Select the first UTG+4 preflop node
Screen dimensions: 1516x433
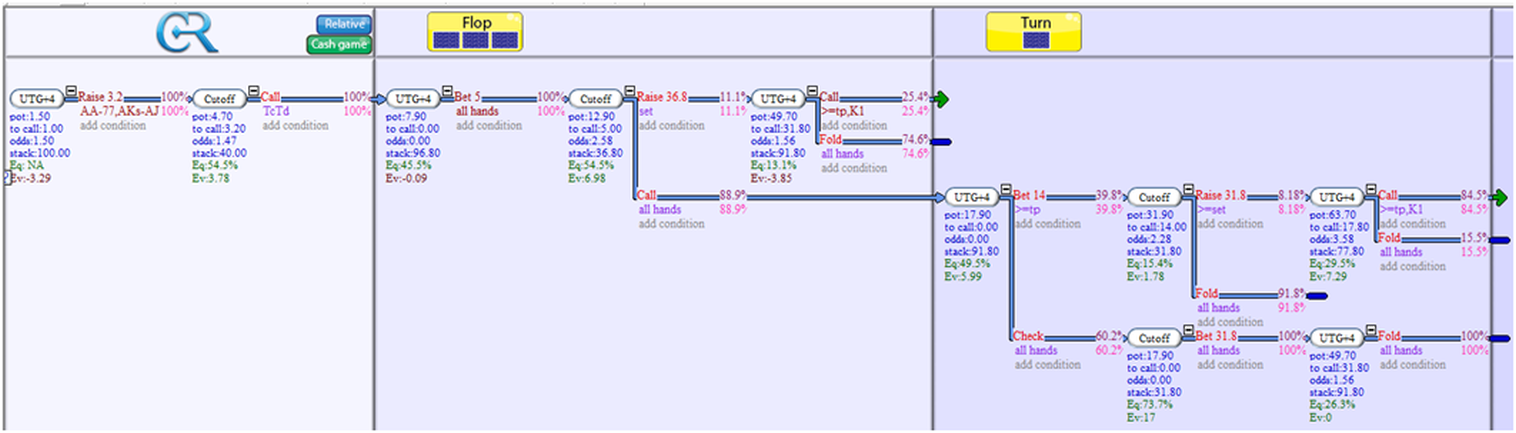click(37, 99)
